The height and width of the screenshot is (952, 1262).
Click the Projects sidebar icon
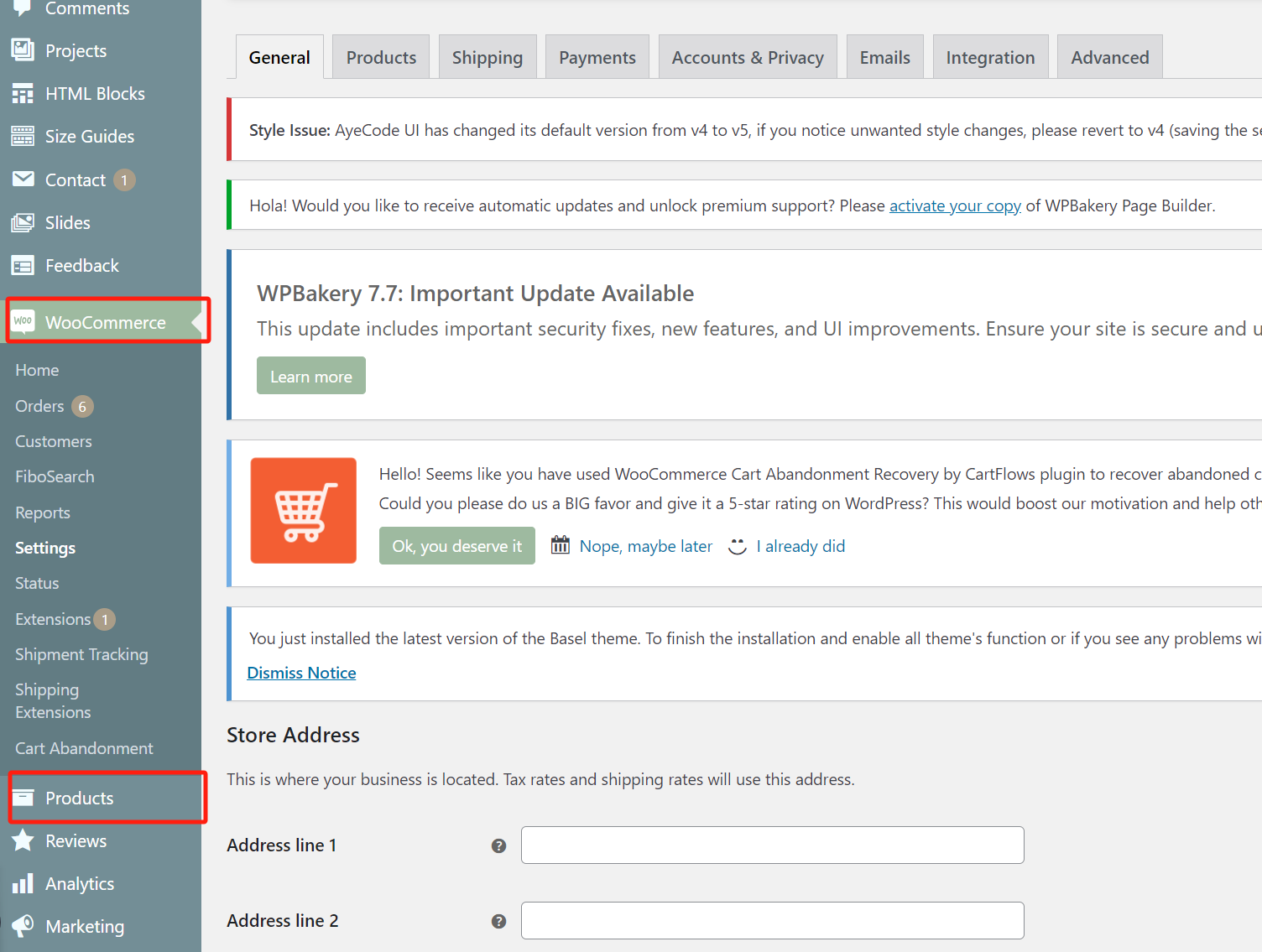pos(22,49)
